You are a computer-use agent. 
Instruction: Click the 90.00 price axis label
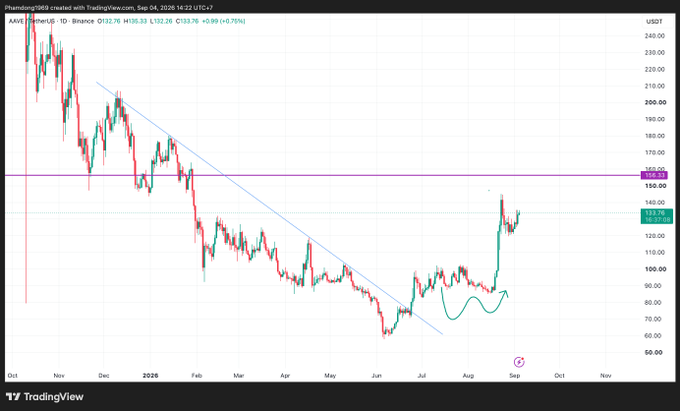[653, 286]
